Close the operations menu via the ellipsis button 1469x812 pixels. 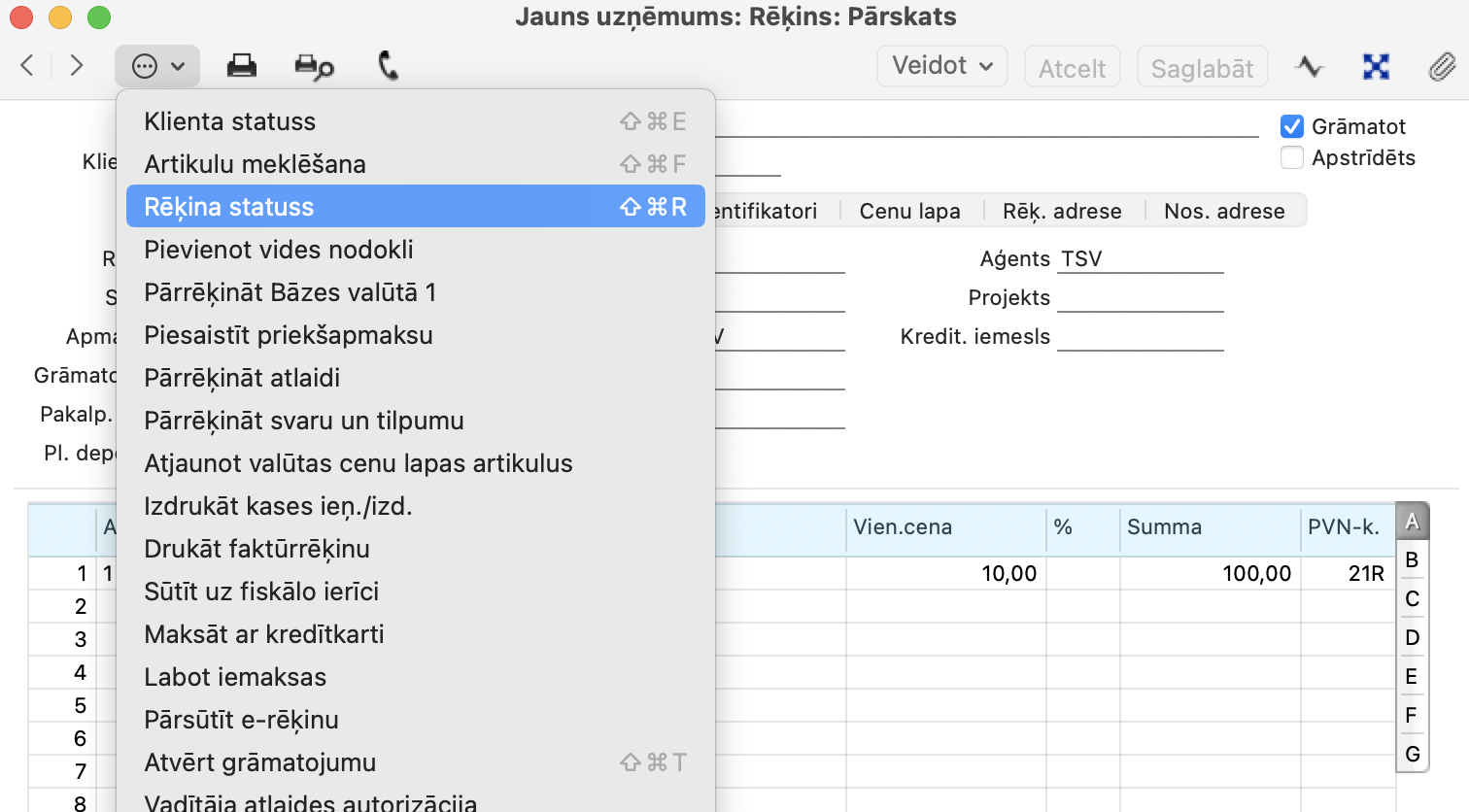pyautogui.click(x=157, y=66)
